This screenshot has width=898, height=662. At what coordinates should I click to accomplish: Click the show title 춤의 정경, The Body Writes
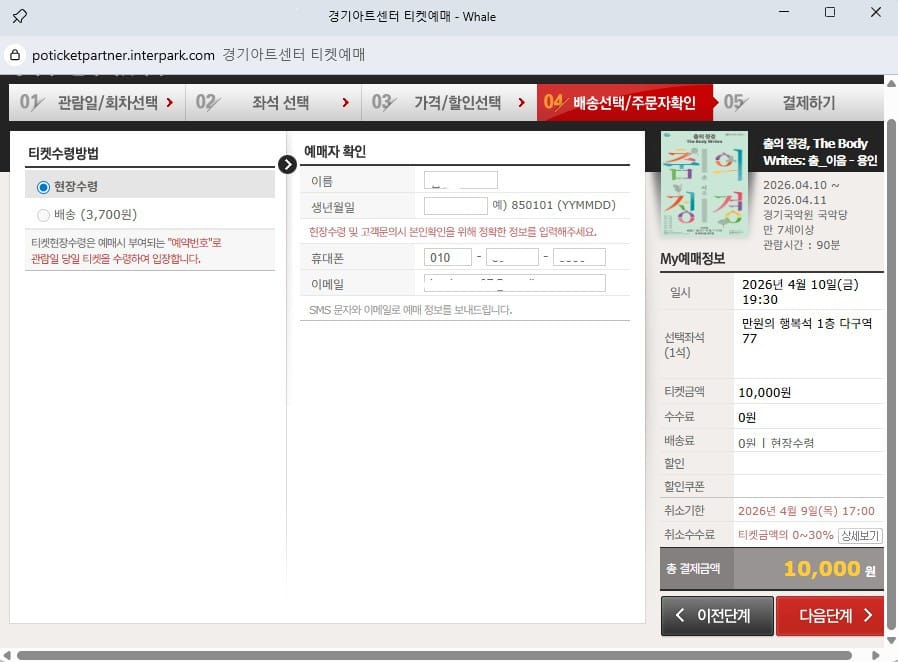(x=820, y=152)
